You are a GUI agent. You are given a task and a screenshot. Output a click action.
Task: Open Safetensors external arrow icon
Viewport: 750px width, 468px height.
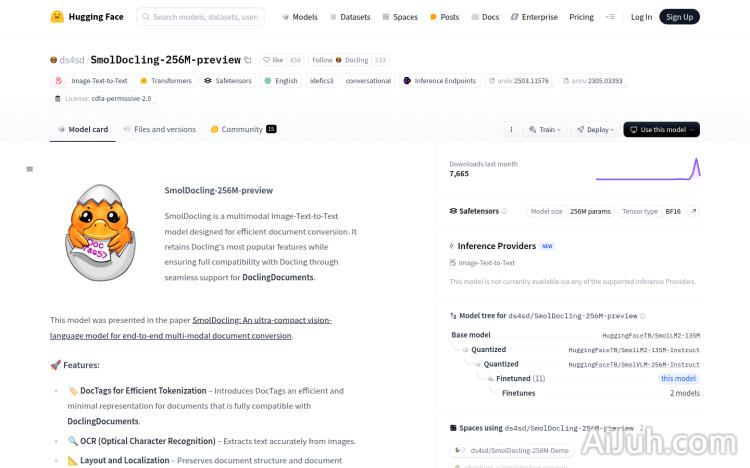tap(694, 211)
